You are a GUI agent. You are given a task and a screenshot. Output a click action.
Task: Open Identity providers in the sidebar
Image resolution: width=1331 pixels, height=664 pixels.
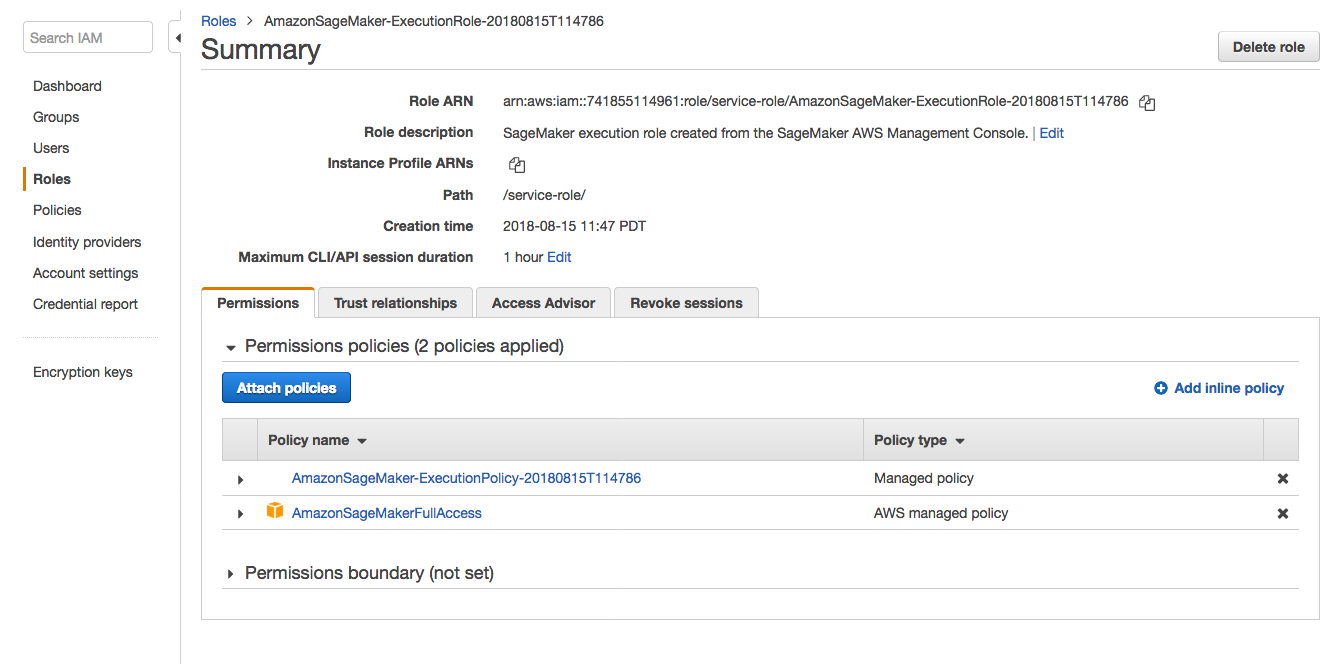coord(87,242)
